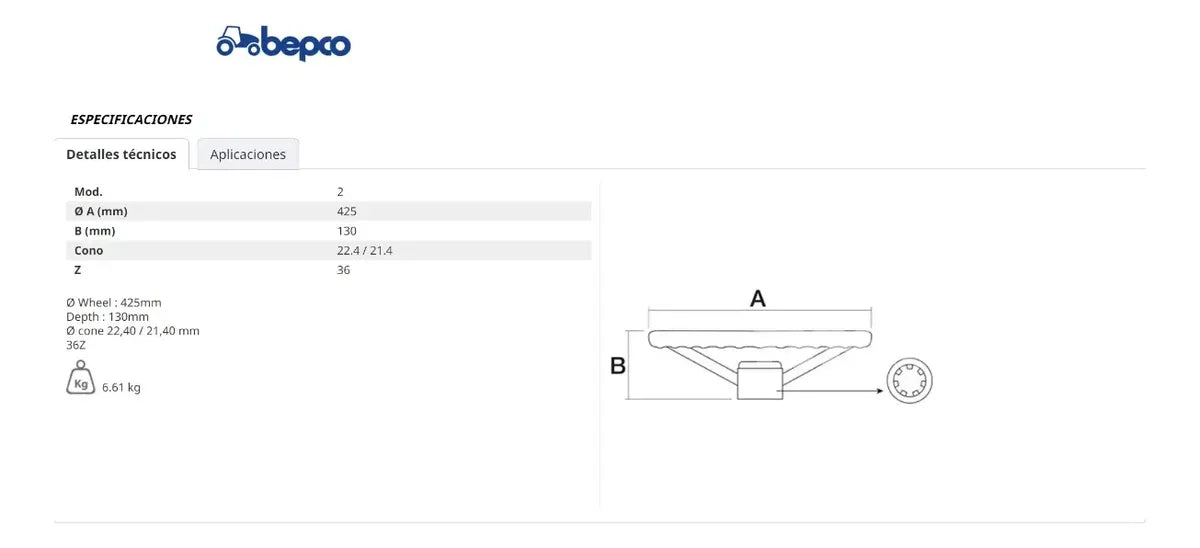Select the B (mm) row label
Image resolution: width=1200 pixels, height=548 pixels.
(95, 231)
